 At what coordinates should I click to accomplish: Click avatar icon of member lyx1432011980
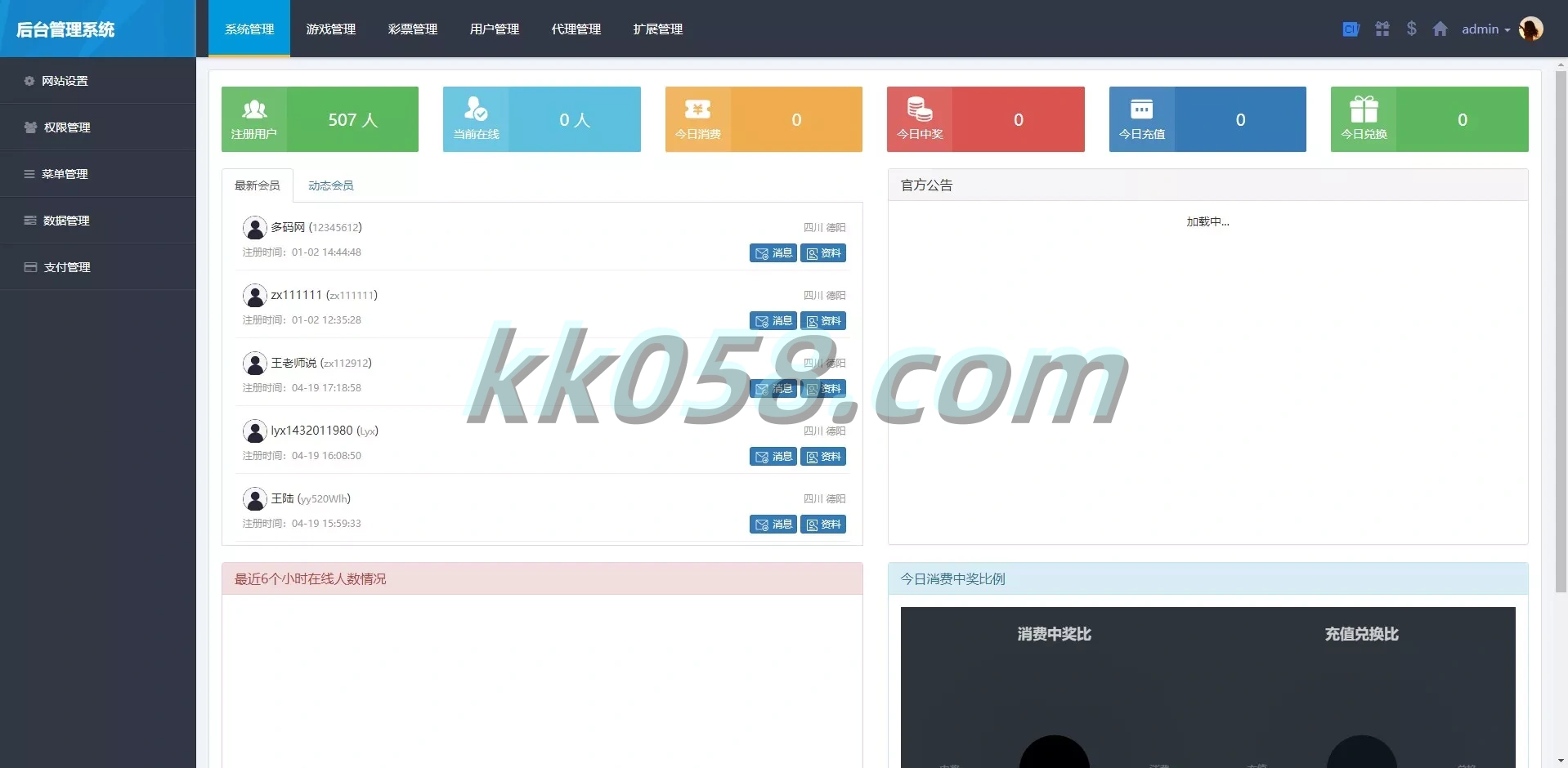[255, 431]
